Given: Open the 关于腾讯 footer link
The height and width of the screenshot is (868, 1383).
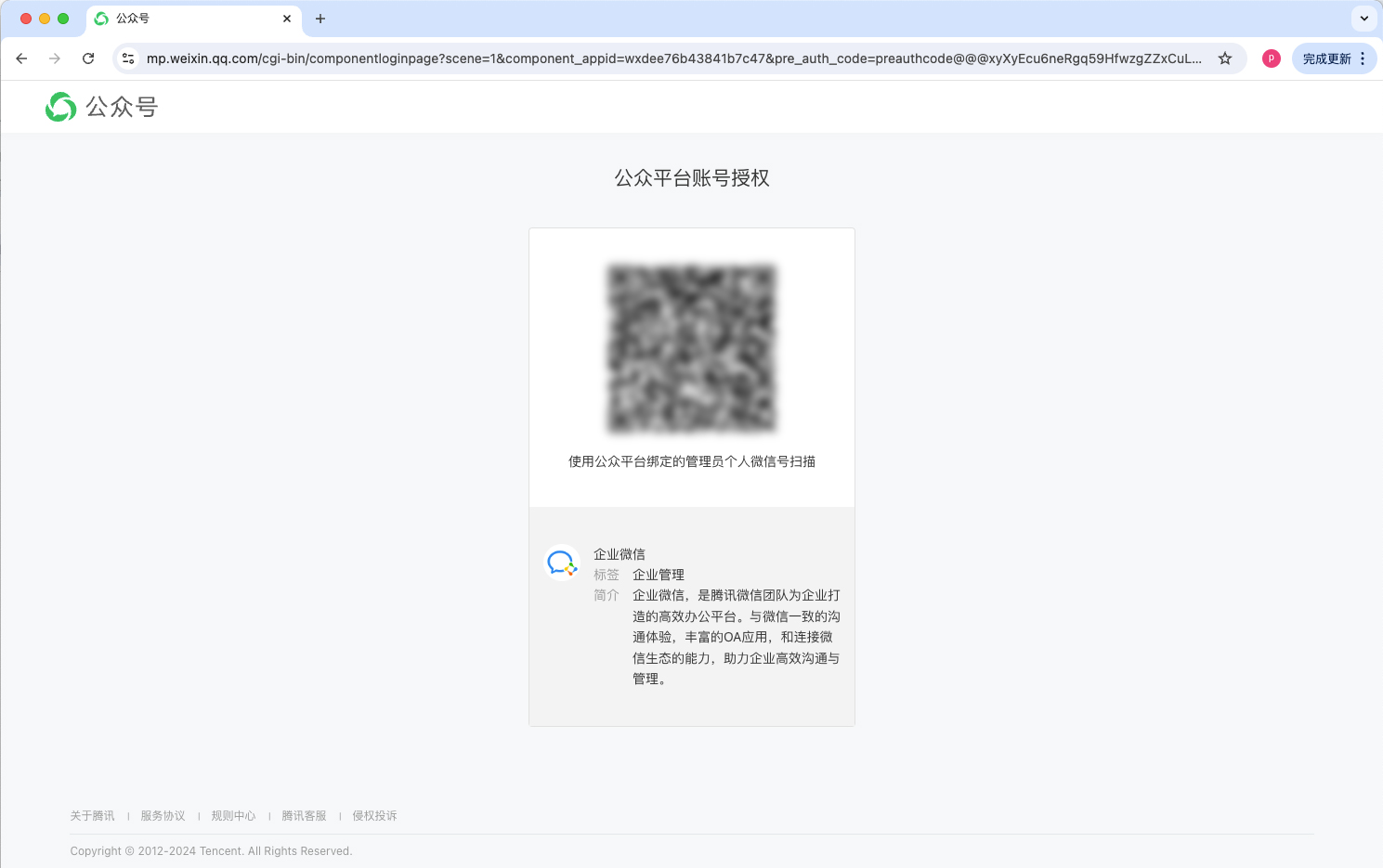Looking at the screenshot, I should point(93,816).
